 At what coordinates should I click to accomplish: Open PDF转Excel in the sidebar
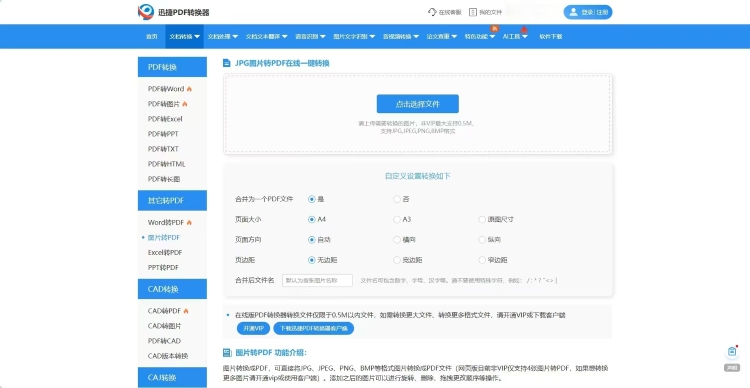[x=165, y=119]
